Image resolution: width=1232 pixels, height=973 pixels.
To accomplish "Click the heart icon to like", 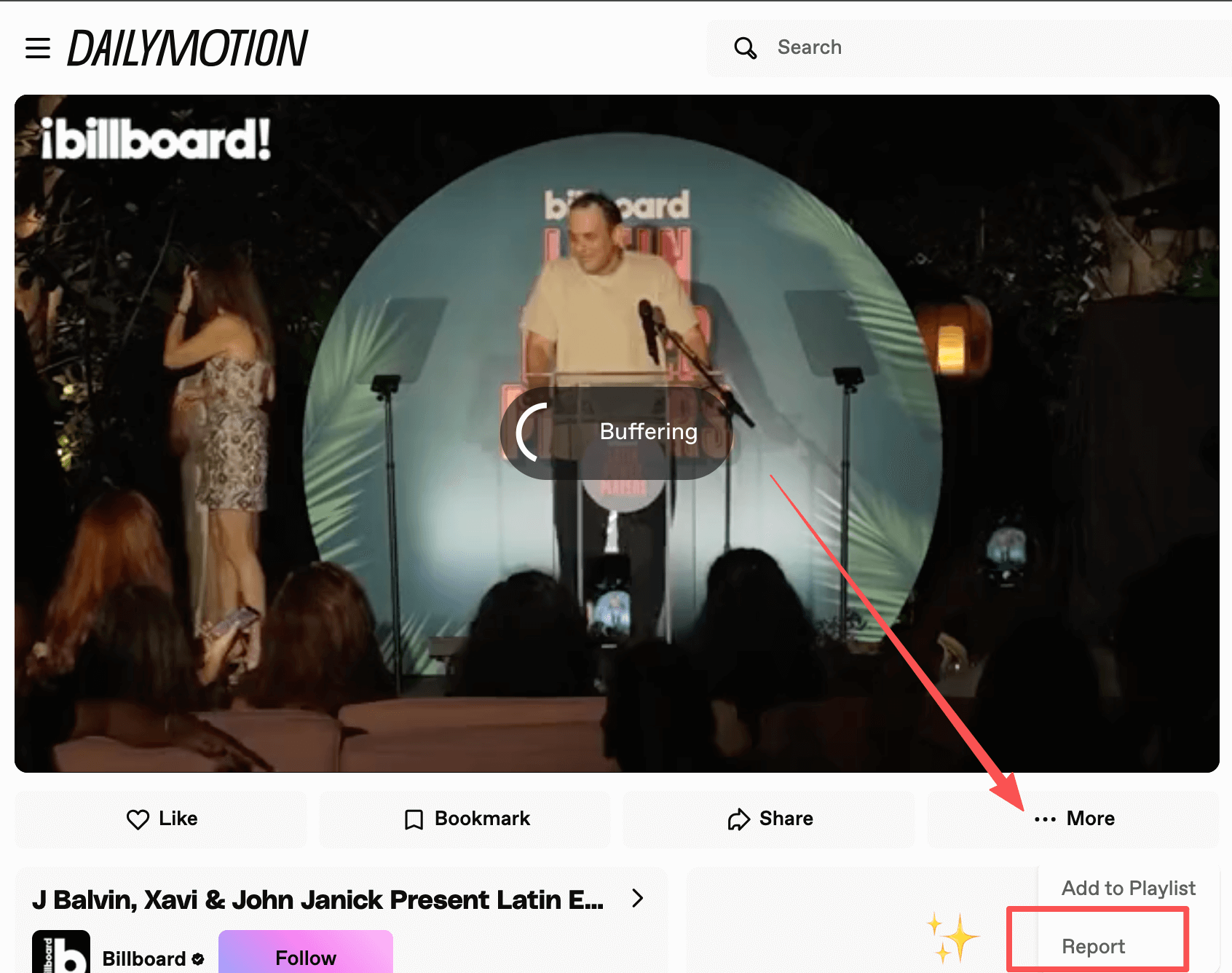I will (x=138, y=819).
